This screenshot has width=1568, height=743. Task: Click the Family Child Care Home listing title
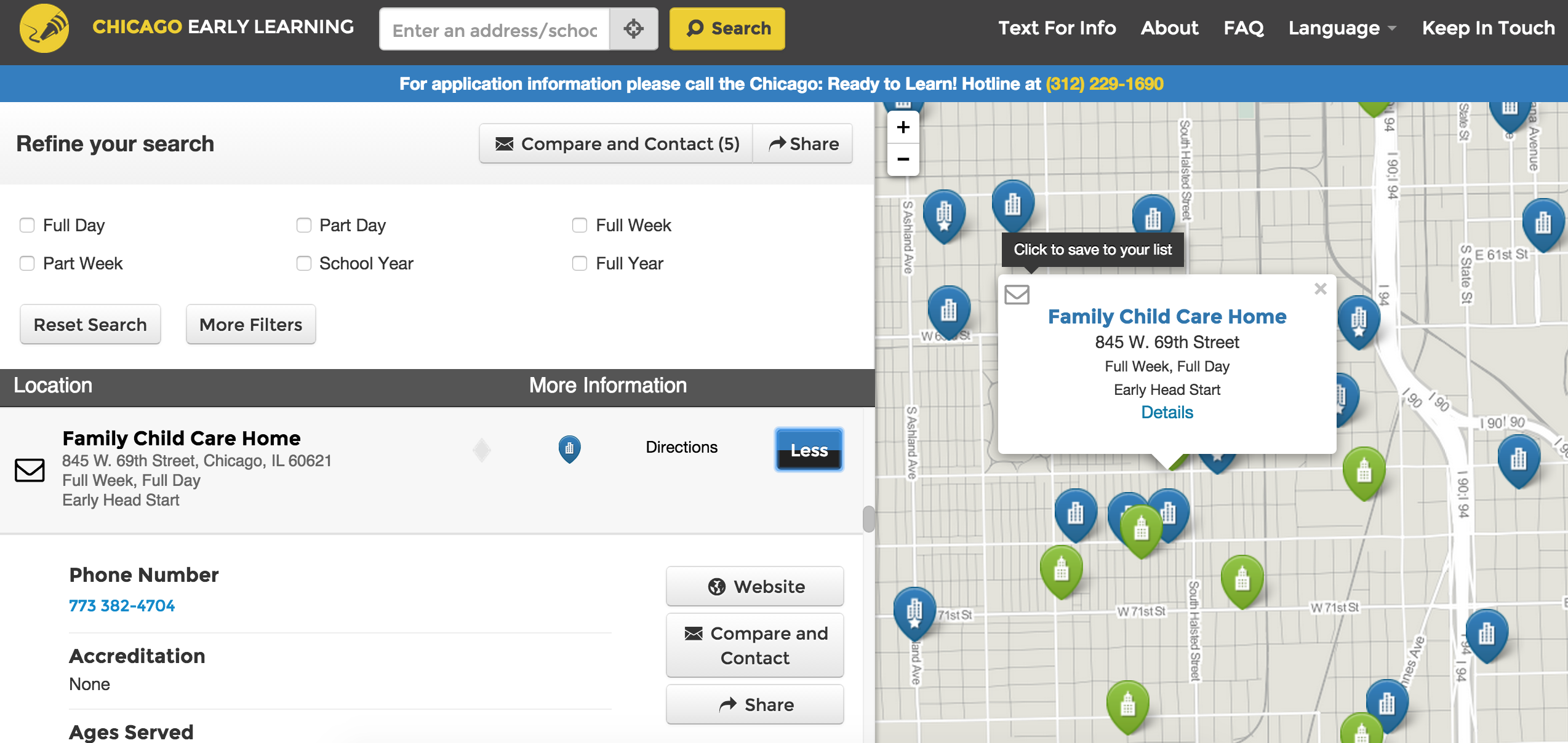pyautogui.click(x=182, y=438)
